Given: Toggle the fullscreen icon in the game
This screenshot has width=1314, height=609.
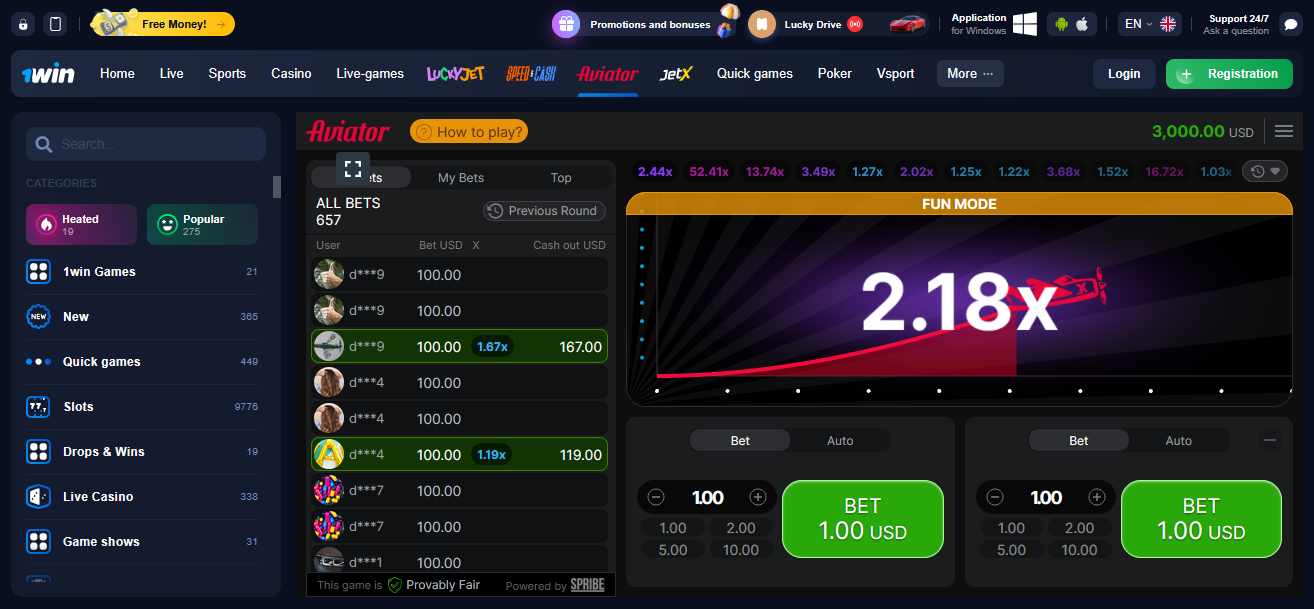Looking at the screenshot, I should click(x=353, y=168).
